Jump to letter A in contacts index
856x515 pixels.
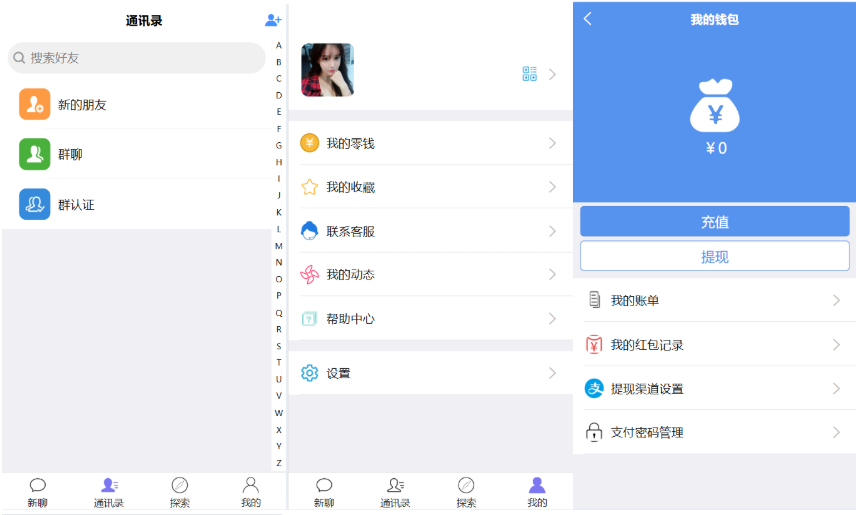[x=278, y=45]
